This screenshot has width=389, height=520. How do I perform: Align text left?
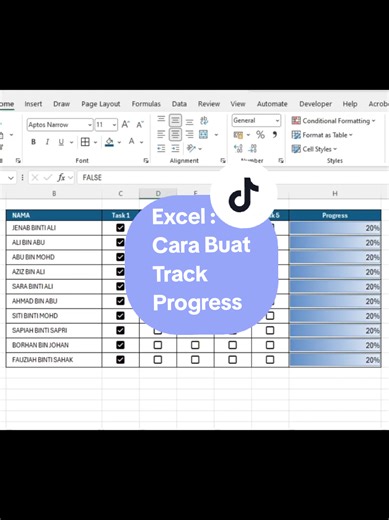click(161, 134)
